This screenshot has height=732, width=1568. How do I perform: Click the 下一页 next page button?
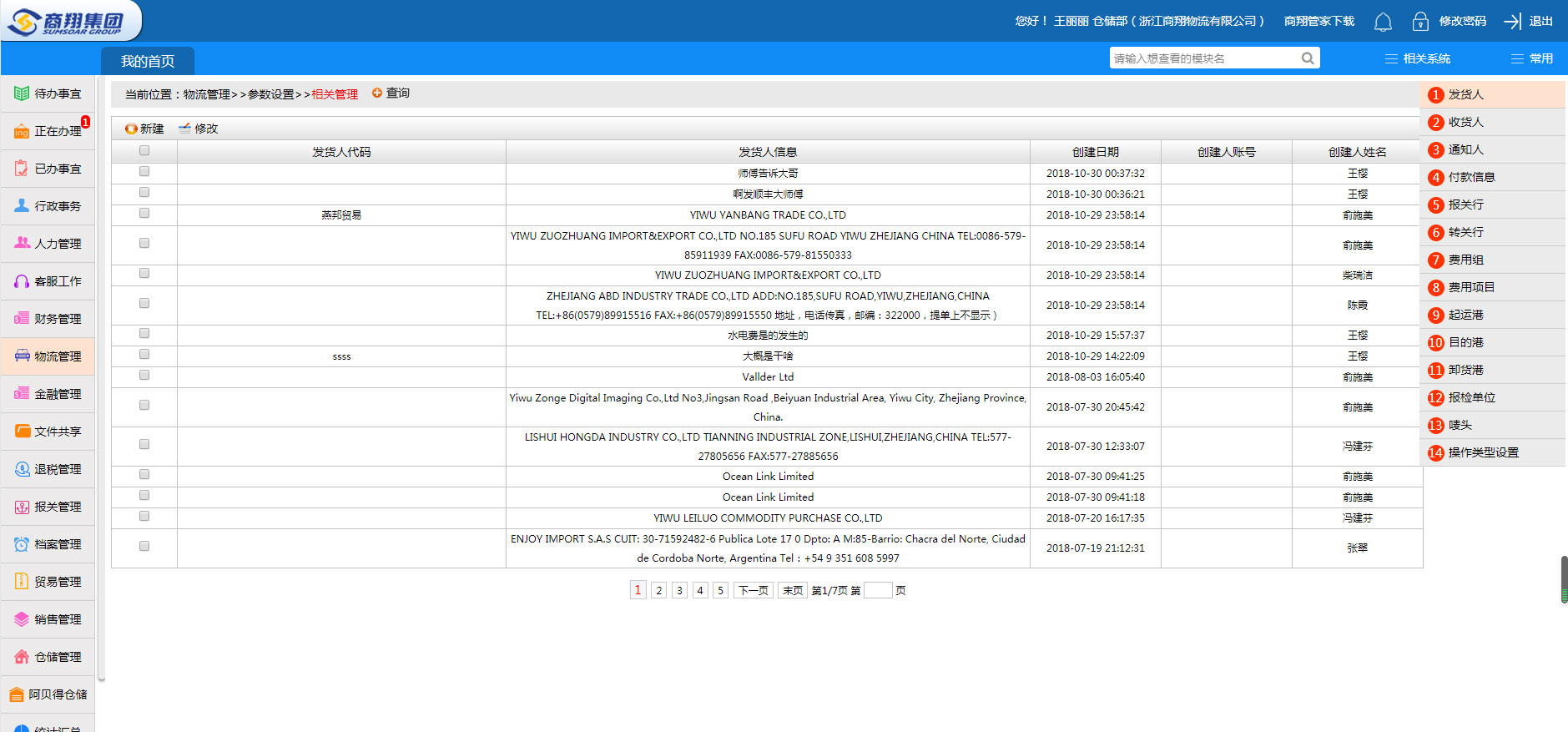tap(754, 590)
